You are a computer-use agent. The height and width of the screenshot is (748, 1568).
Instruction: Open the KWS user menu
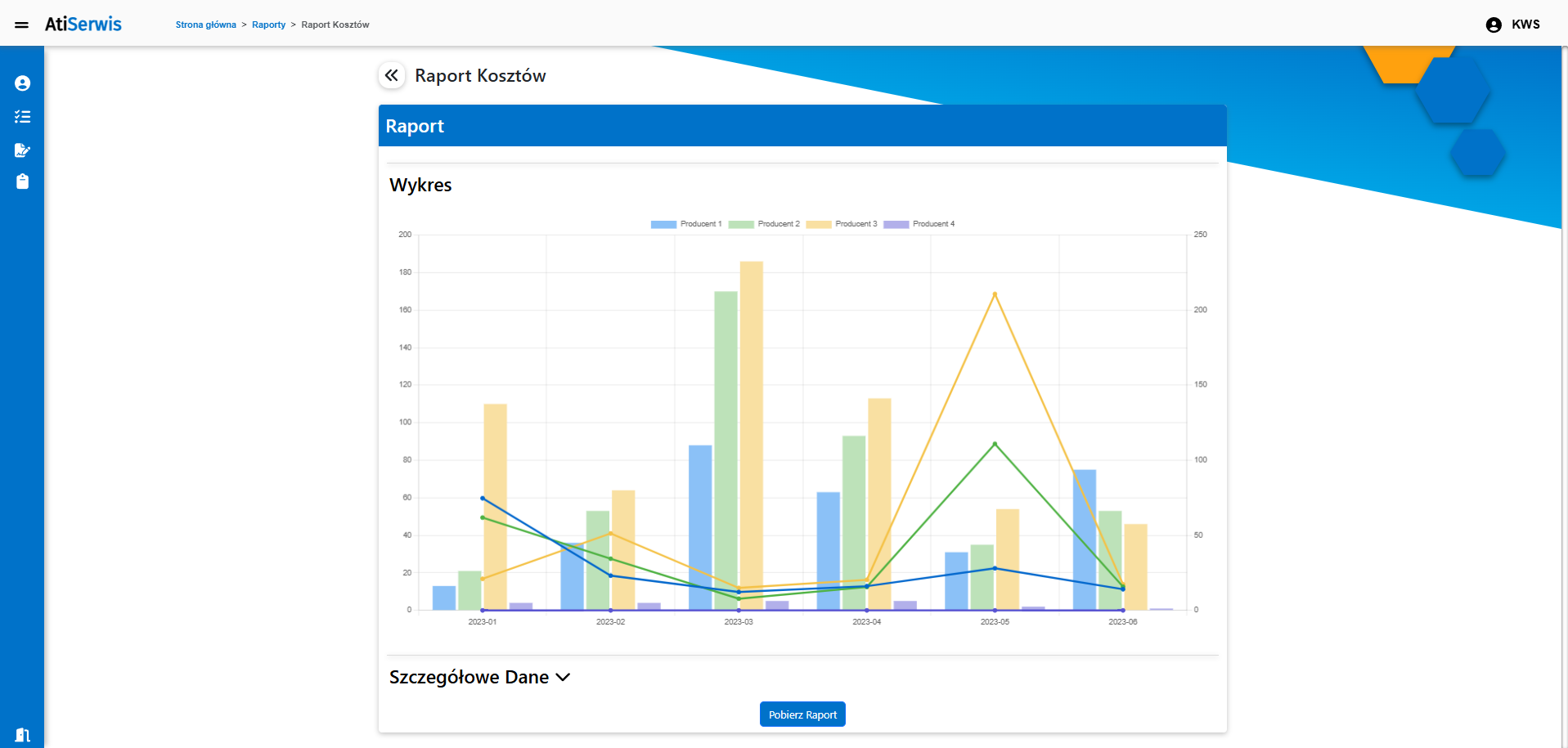point(1525,25)
